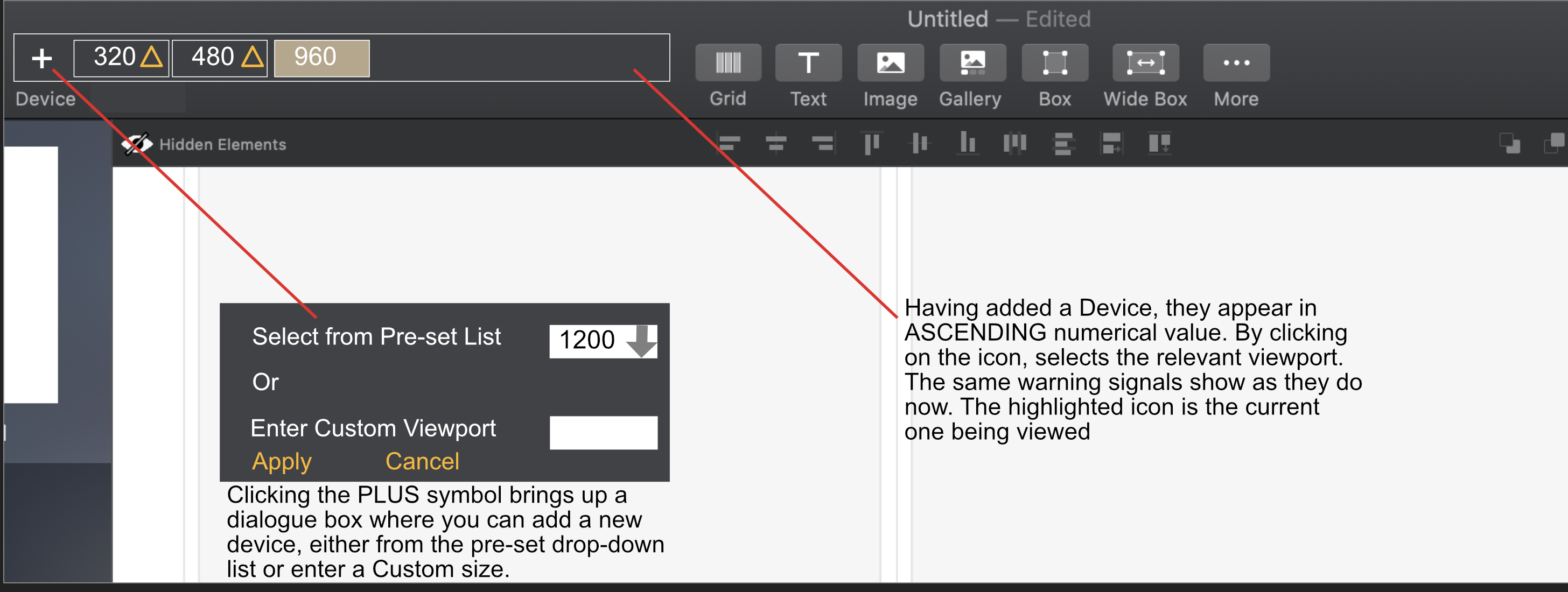This screenshot has height=592, width=1568.
Task: Bring selected element forward
Action: 1555,144
